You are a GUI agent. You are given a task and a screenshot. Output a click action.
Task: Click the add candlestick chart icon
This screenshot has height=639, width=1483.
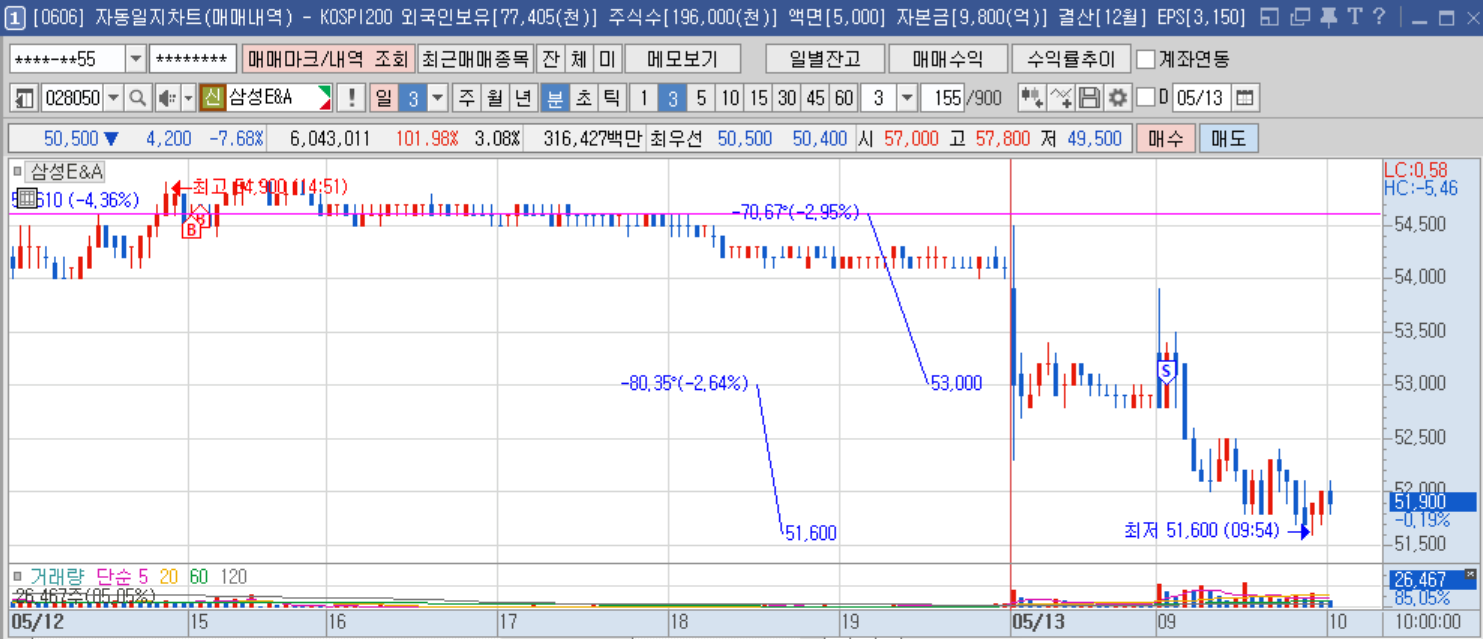click(1032, 98)
